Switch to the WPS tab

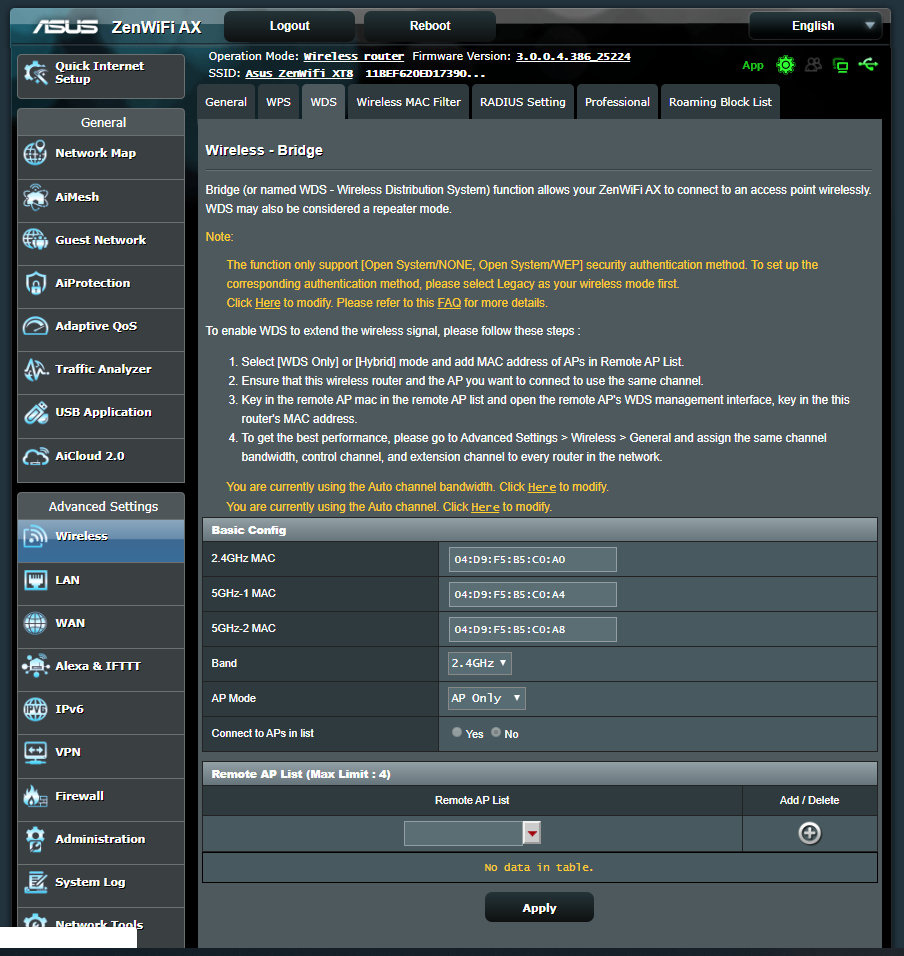pos(279,102)
